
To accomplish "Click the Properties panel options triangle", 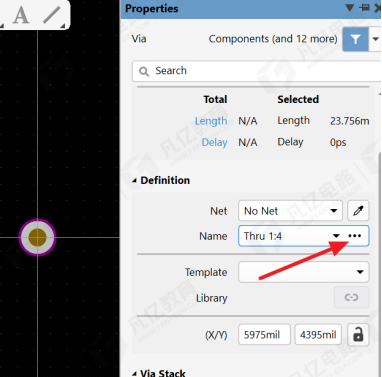I will click(x=349, y=8).
